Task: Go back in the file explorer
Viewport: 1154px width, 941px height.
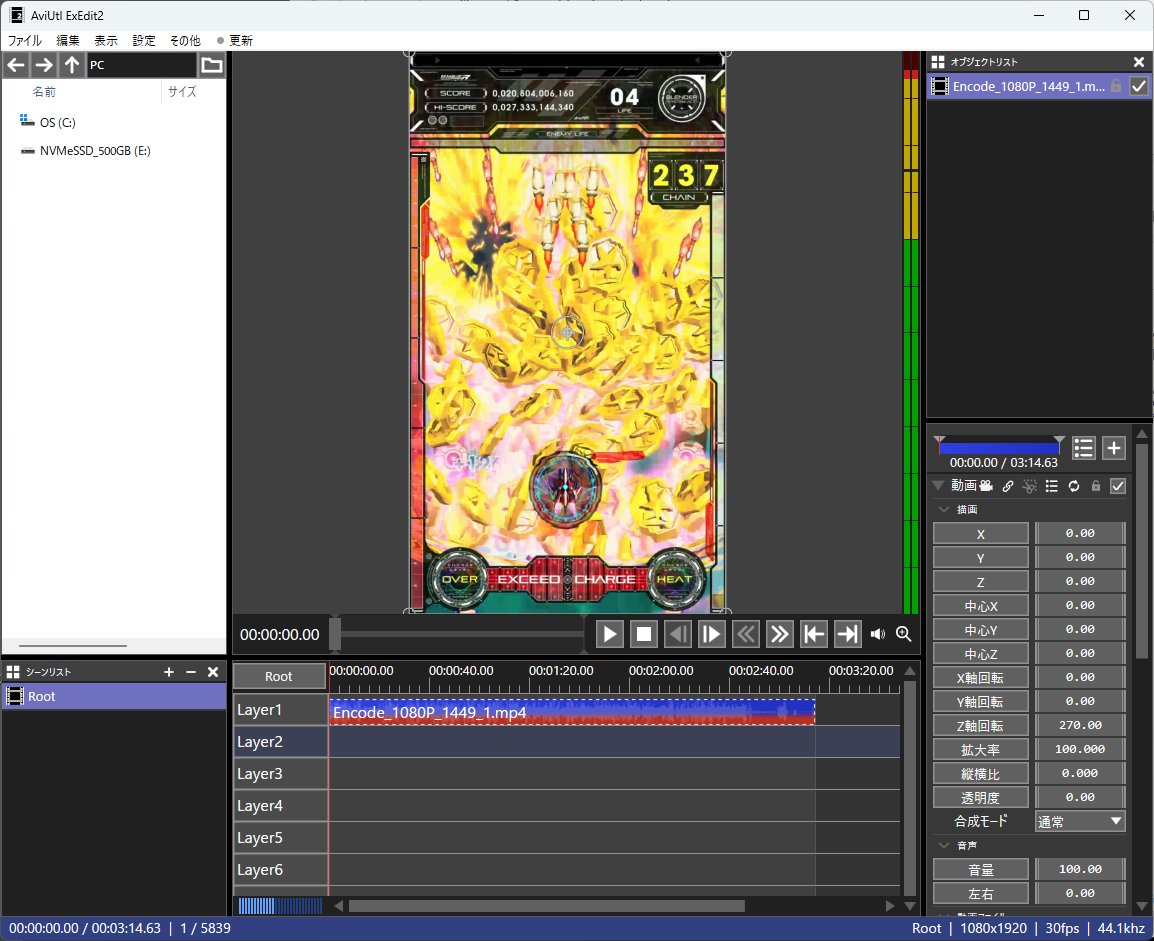Action: click(x=16, y=65)
